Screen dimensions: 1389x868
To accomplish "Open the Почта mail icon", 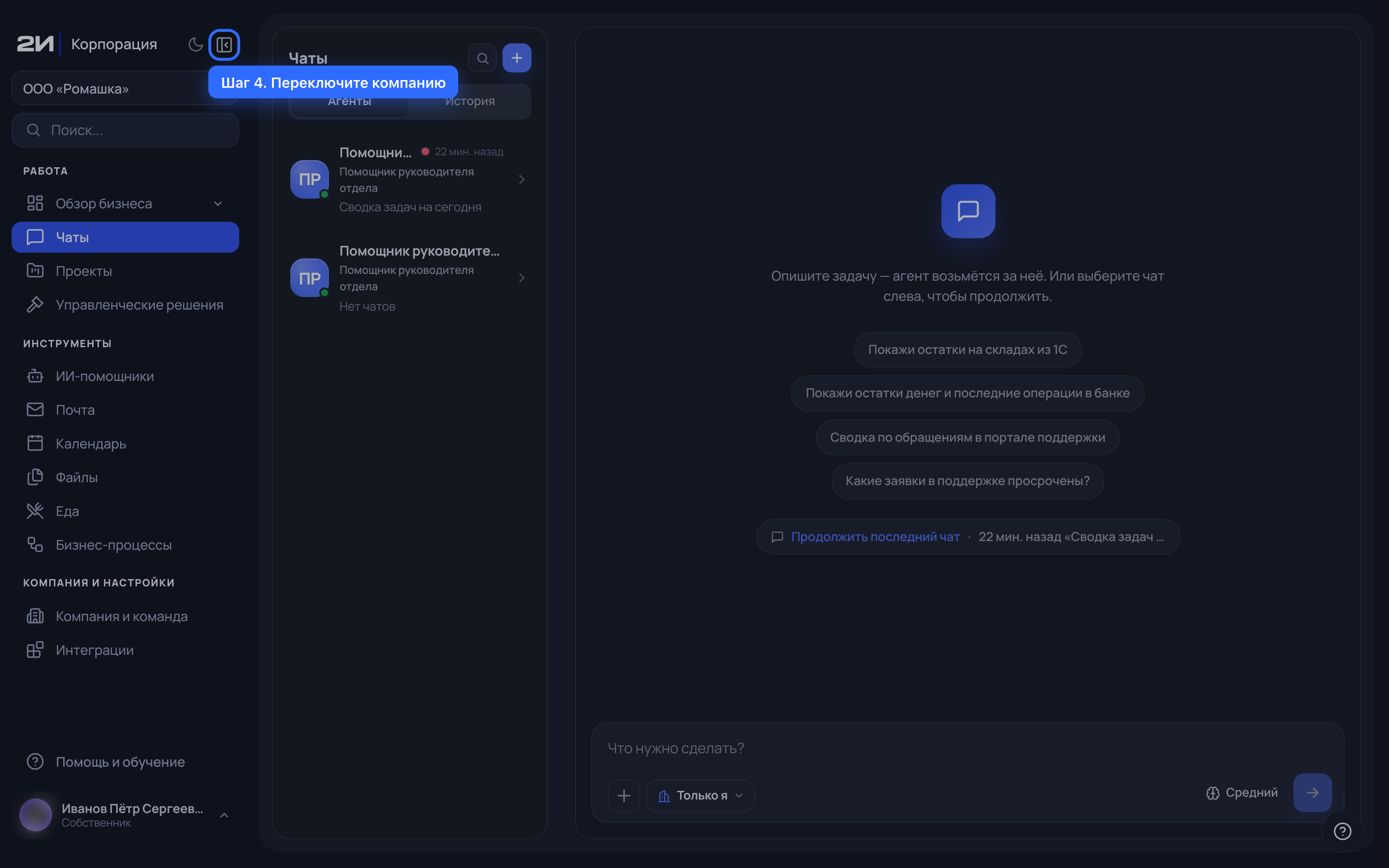I will pos(35,410).
